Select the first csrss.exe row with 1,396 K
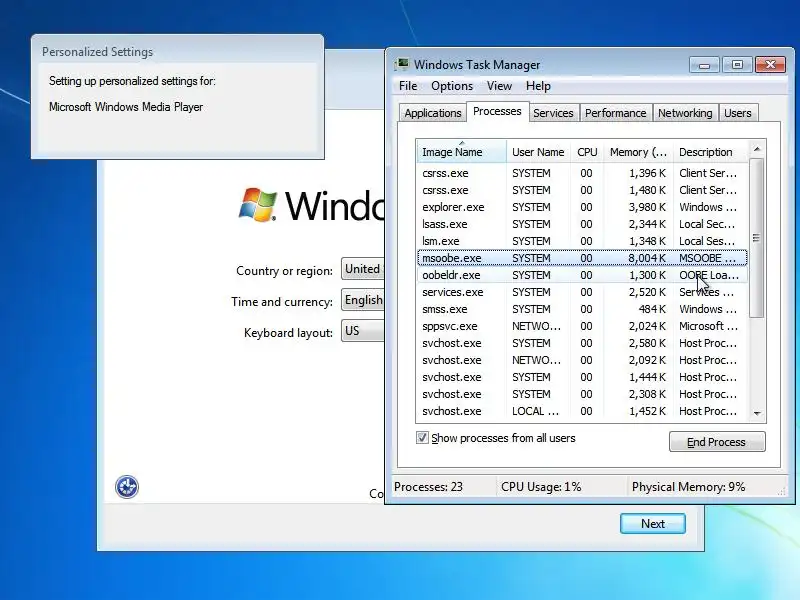 [x=582, y=173]
